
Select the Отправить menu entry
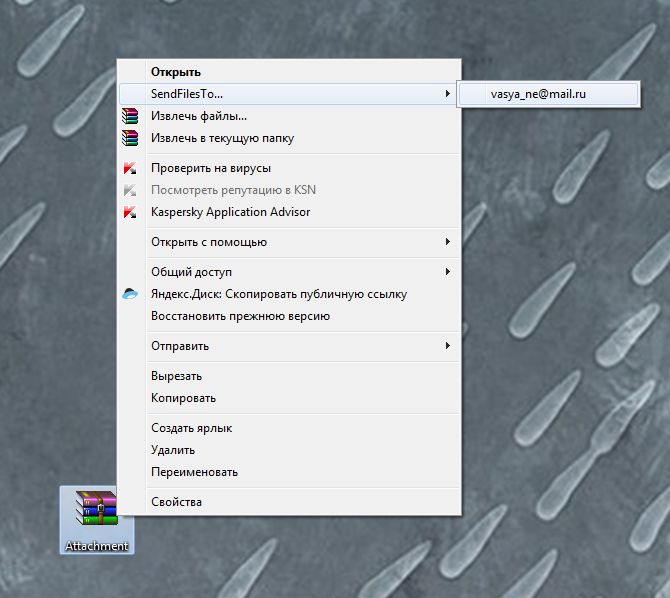289,346
